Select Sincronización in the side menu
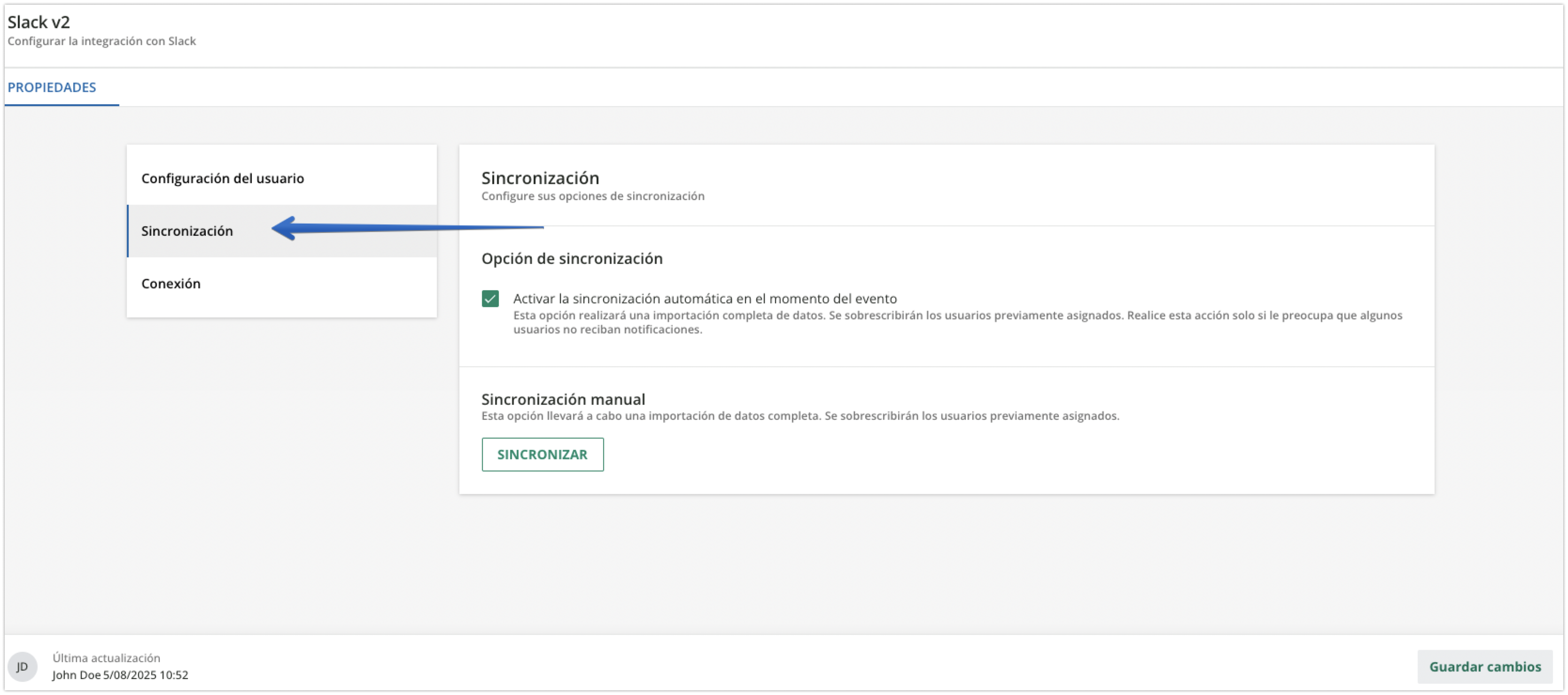This screenshot has width=1568, height=695. click(x=187, y=231)
